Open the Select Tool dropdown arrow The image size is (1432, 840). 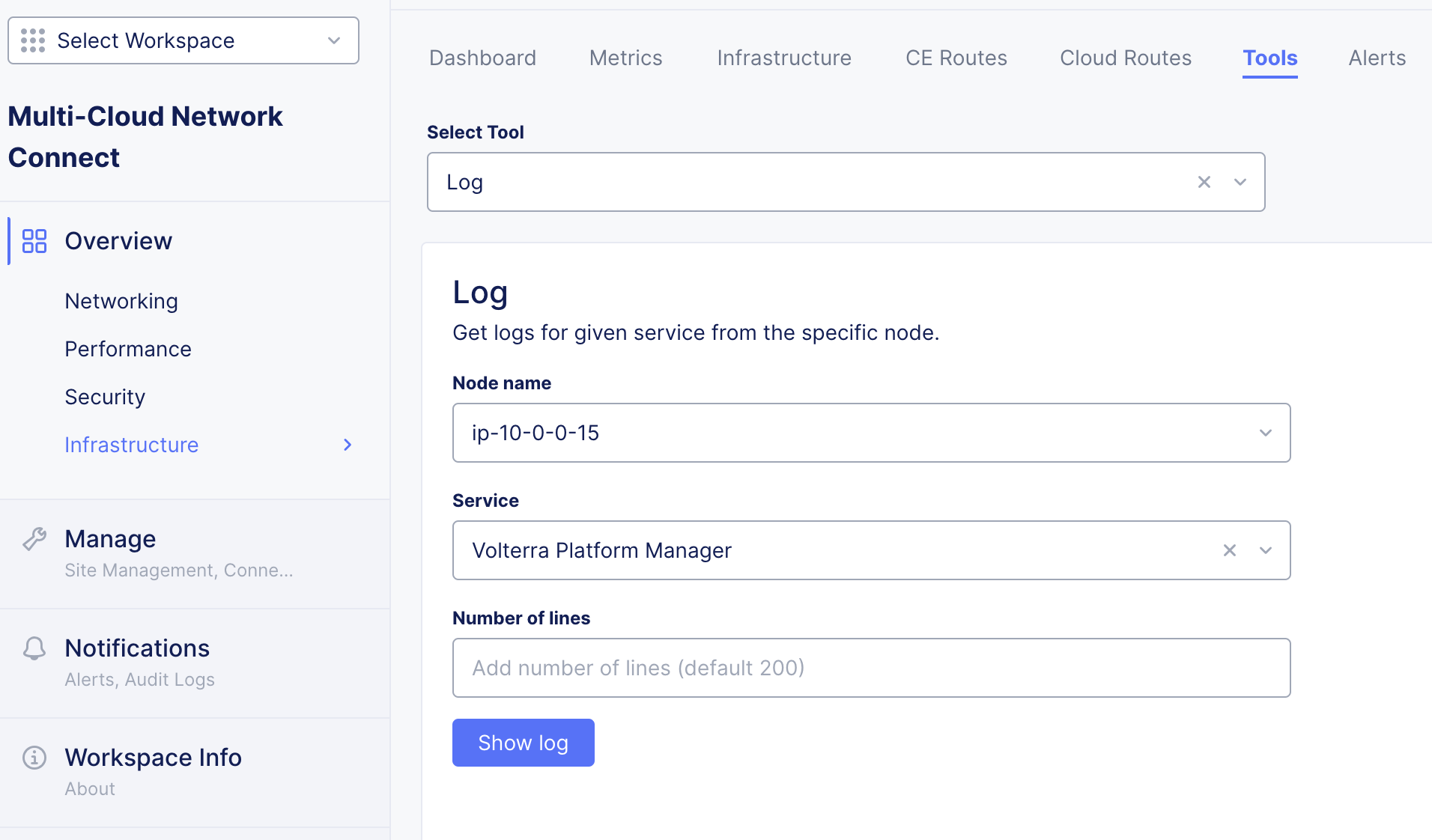click(1240, 182)
